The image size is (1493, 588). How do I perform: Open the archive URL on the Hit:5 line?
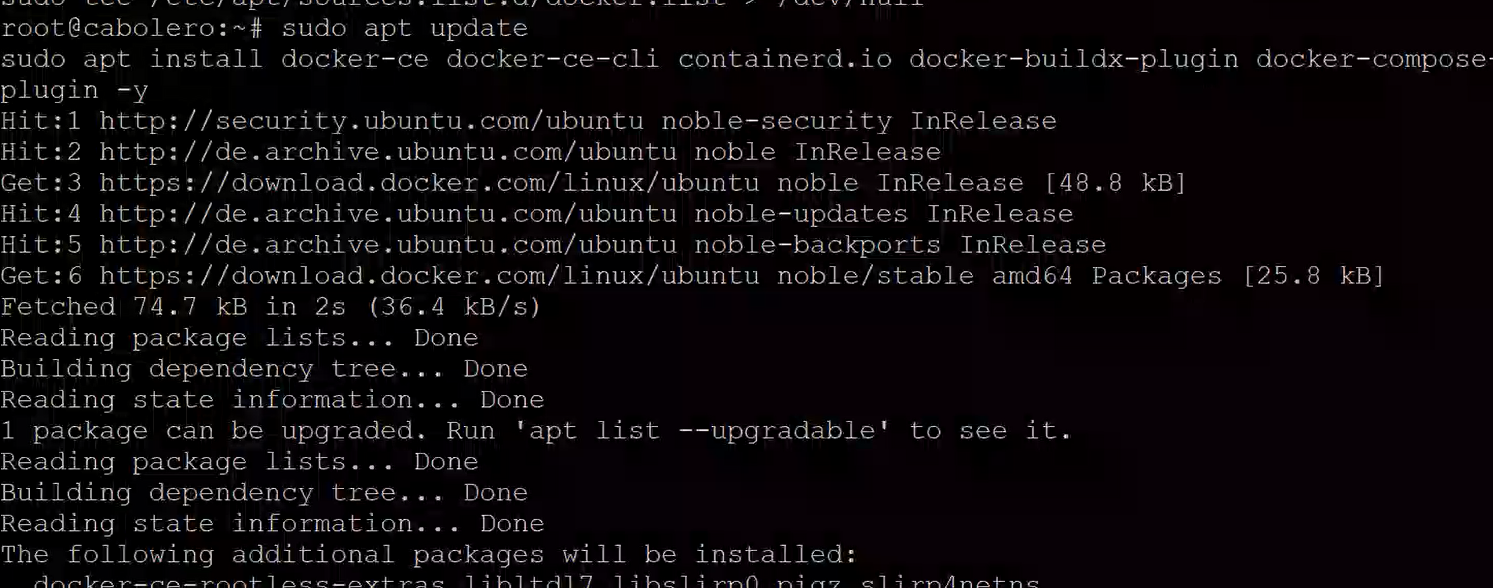point(387,245)
